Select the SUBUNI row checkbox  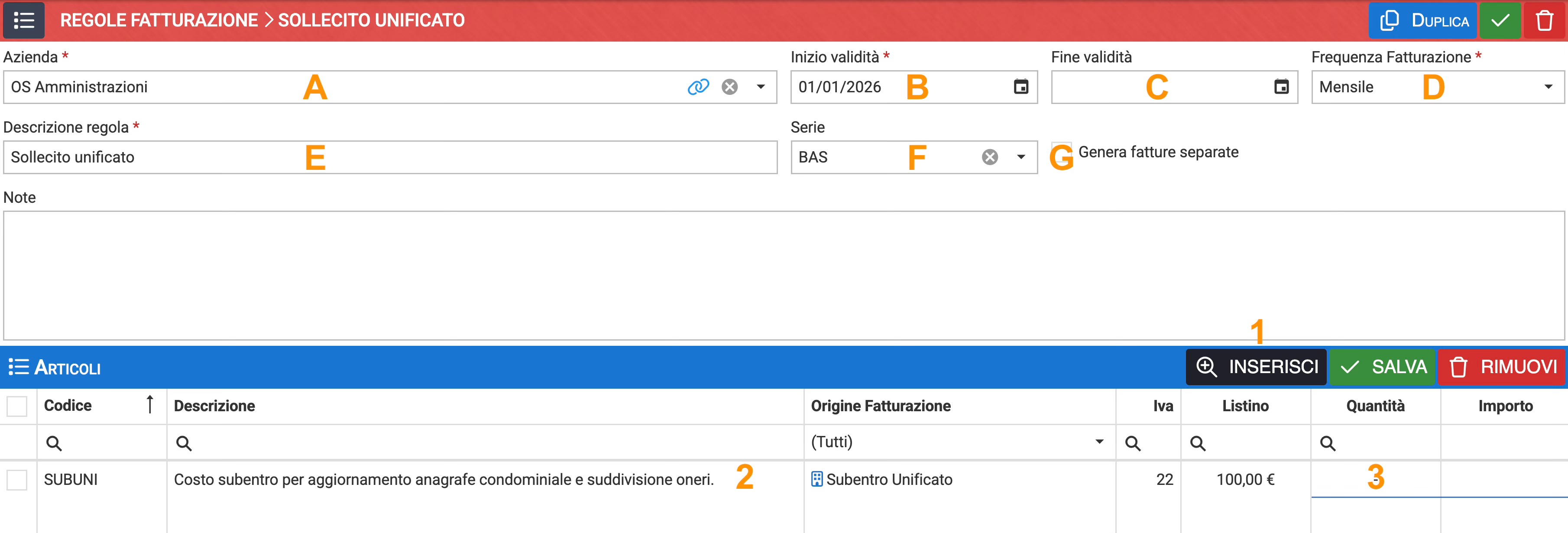coord(17,480)
